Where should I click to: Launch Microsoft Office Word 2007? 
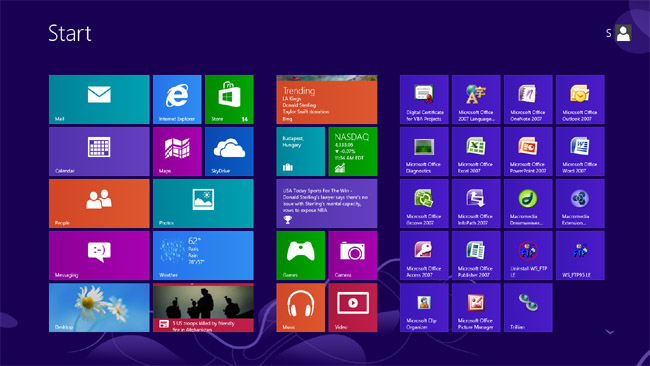[x=580, y=151]
